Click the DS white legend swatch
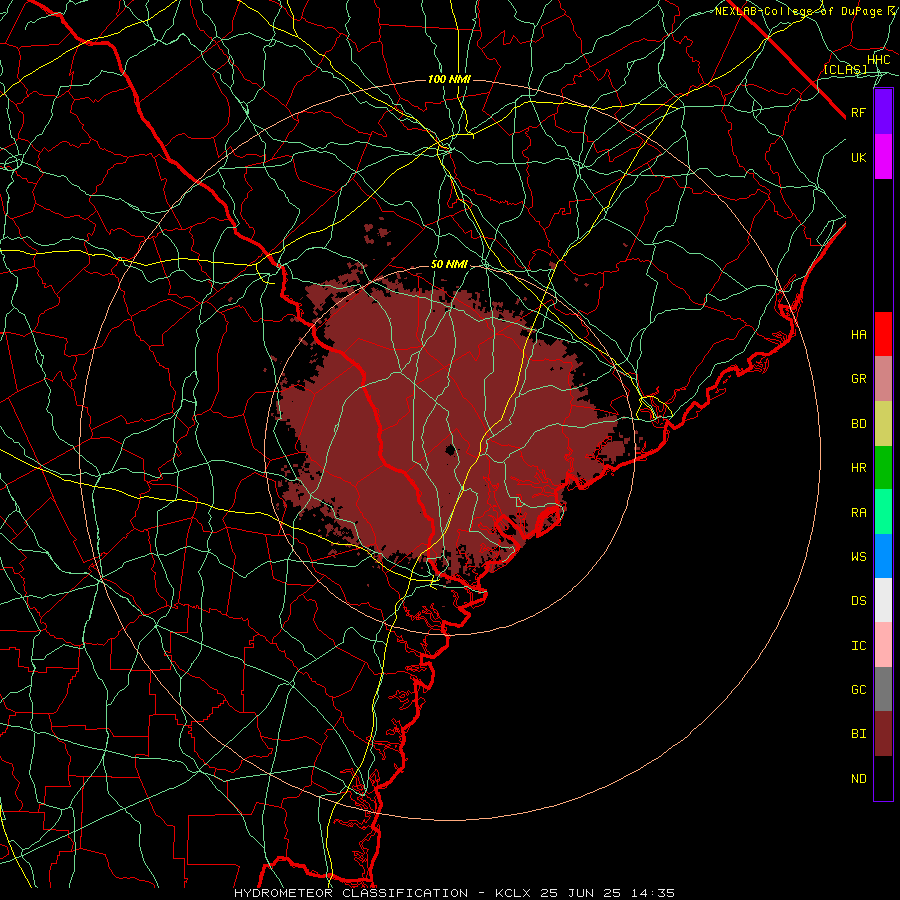The height and width of the screenshot is (900, 900). [x=883, y=600]
